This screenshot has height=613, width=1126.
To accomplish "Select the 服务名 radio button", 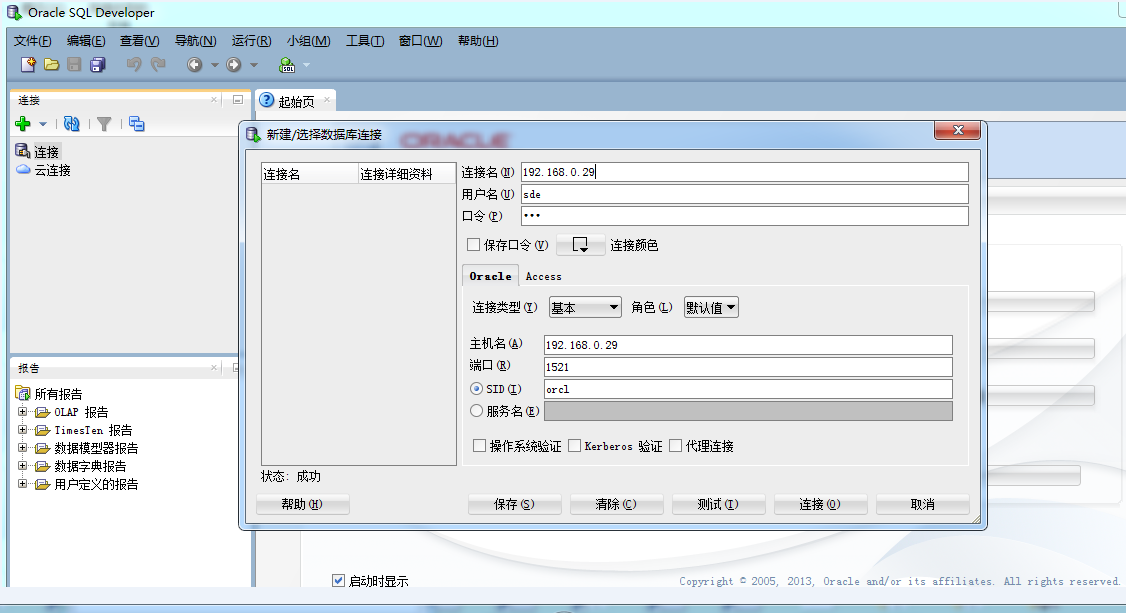I will click(x=477, y=410).
